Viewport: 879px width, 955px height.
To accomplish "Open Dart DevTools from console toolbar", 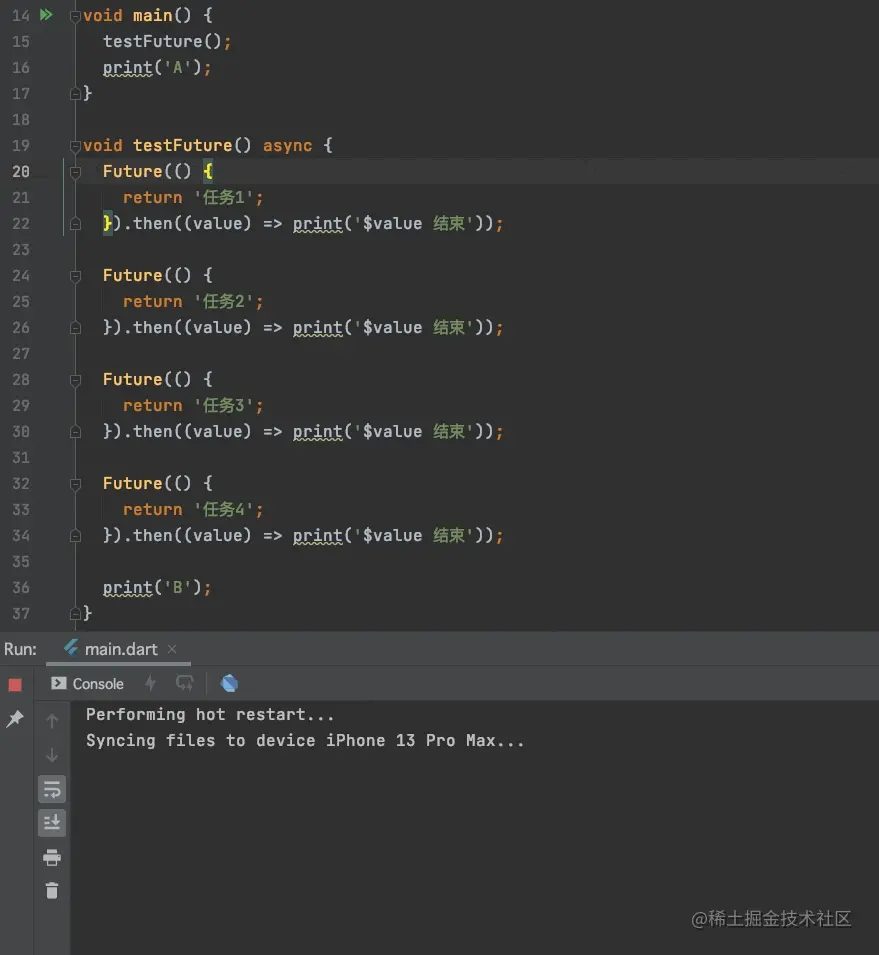I will pyautogui.click(x=230, y=684).
